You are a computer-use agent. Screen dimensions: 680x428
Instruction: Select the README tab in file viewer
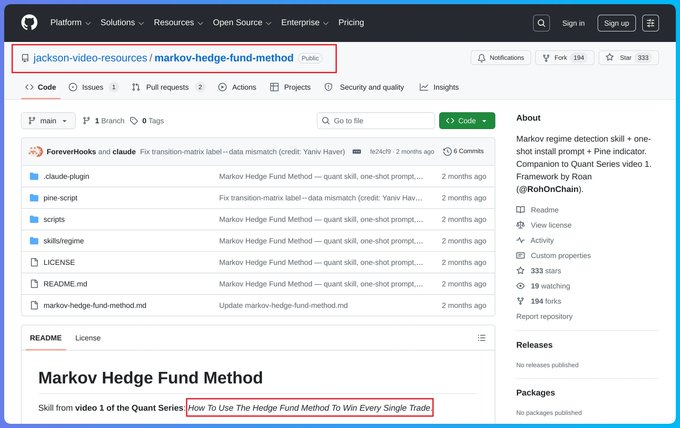point(46,338)
